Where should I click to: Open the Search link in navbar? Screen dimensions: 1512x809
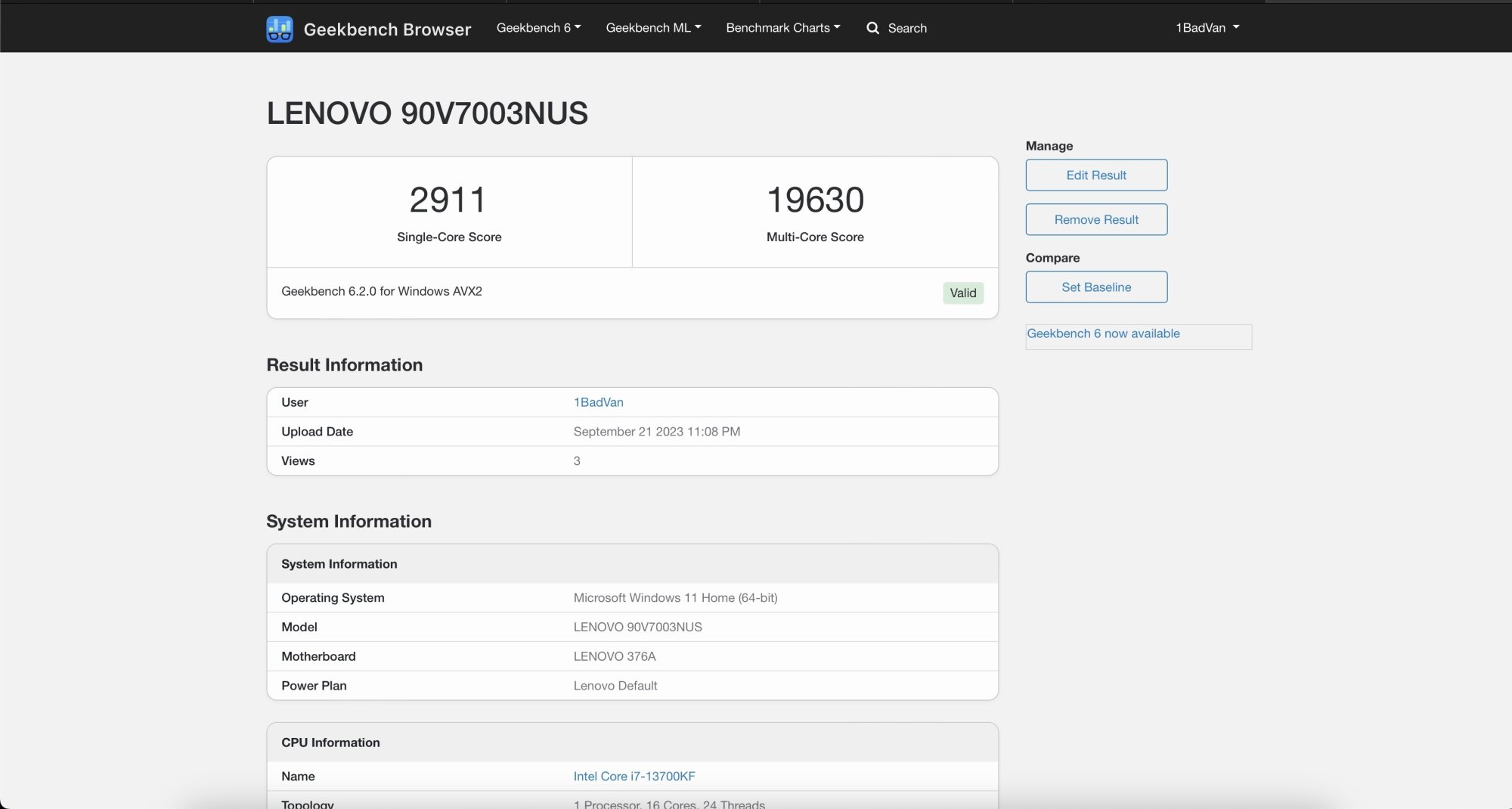(x=907, y=28)
